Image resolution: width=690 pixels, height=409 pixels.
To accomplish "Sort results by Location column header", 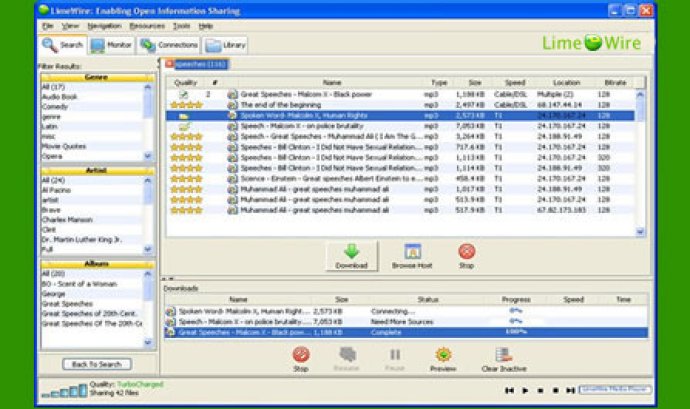I will tap(566, 82).
